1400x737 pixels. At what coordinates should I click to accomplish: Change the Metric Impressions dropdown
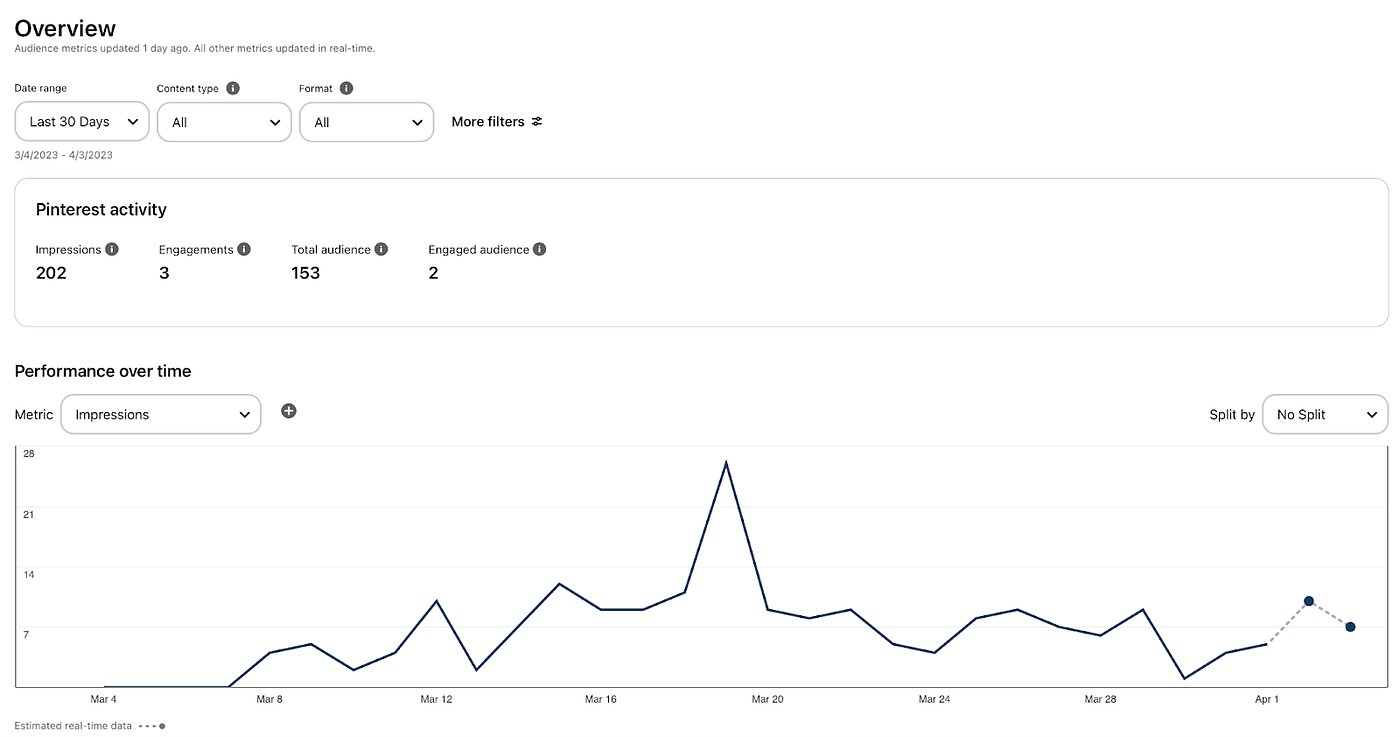tap(161, 414)
